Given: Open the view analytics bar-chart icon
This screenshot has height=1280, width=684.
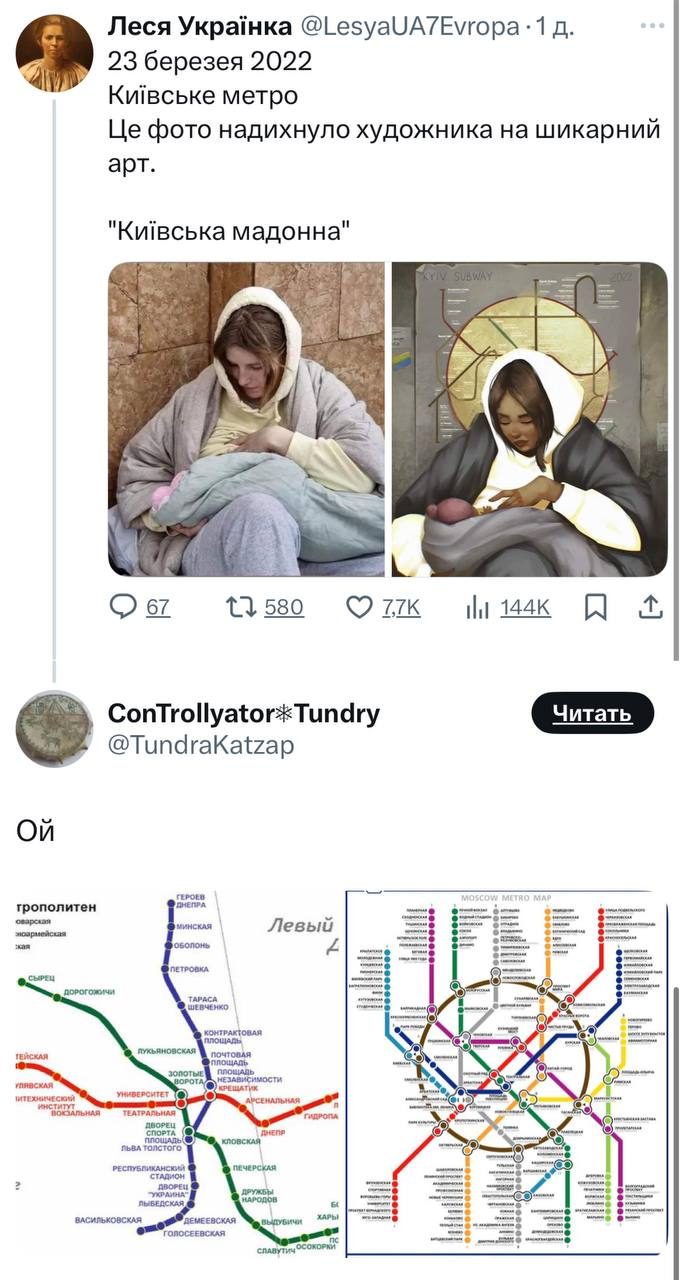Looking at the screenshot, I should (476, 607).
